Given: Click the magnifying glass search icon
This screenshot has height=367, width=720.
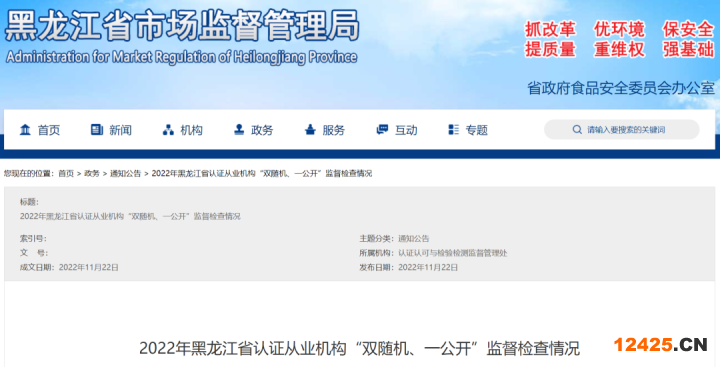Looking at the screenshot, I should point(577,130).
